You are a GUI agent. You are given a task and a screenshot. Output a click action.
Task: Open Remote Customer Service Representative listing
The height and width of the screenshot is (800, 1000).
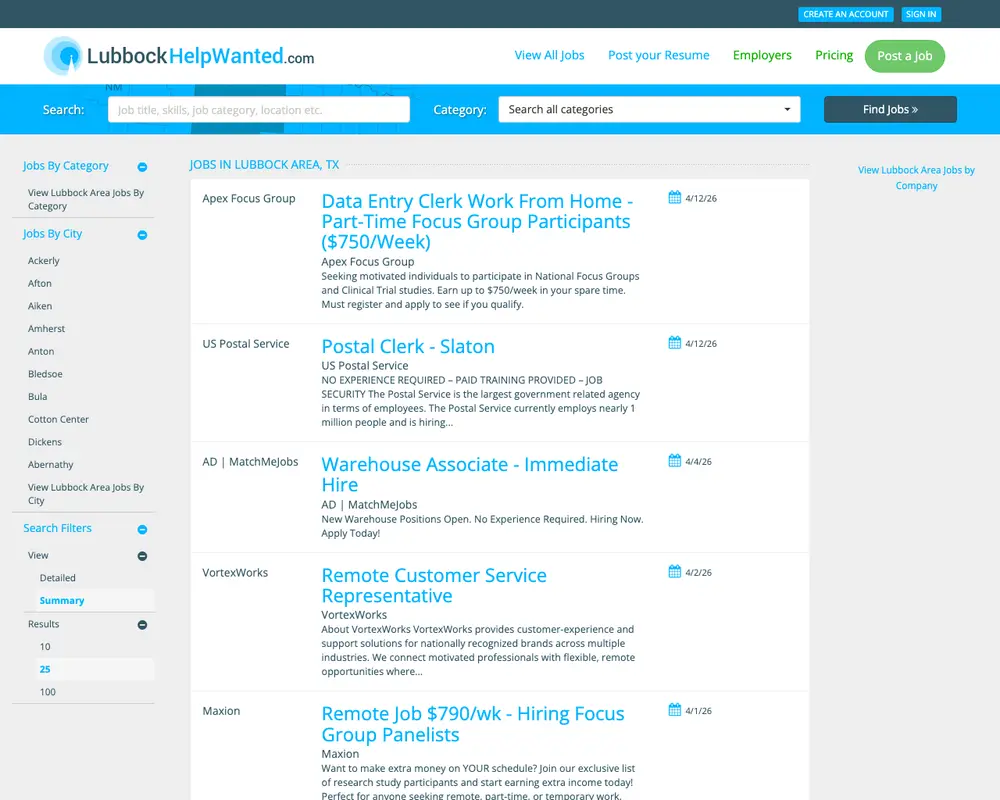434,586
